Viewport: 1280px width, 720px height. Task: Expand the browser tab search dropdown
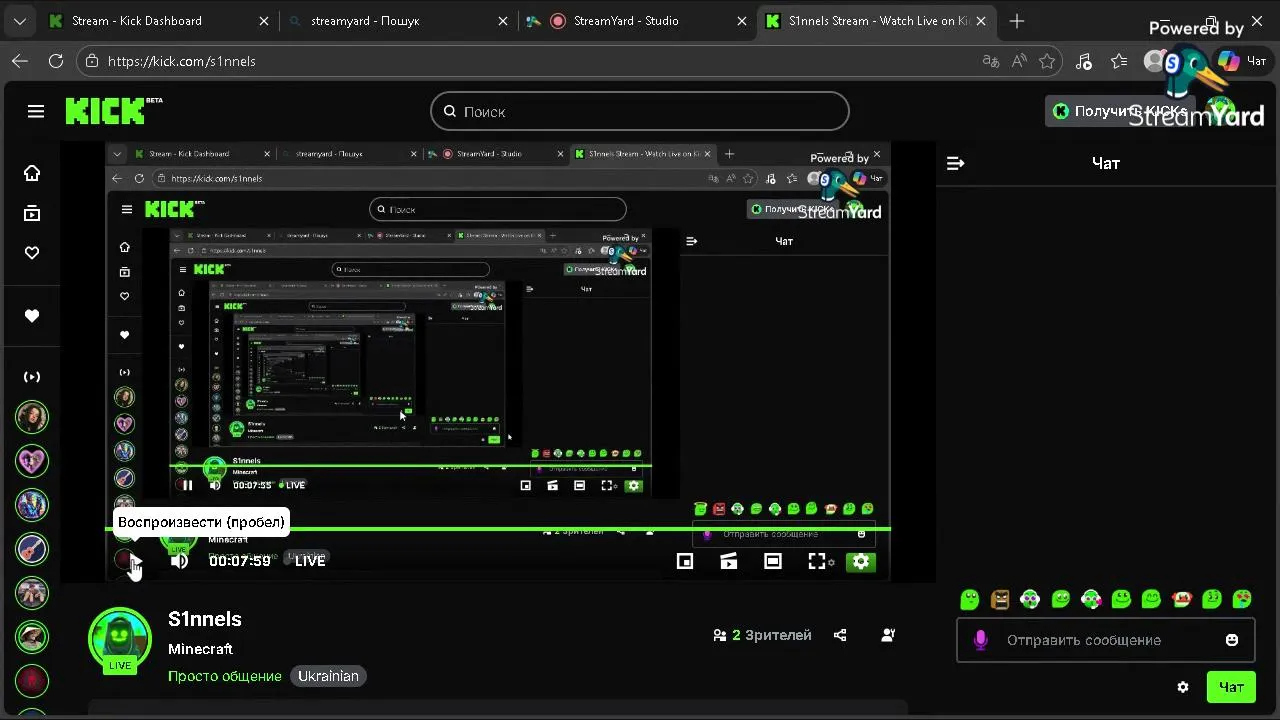coord(20,21)
